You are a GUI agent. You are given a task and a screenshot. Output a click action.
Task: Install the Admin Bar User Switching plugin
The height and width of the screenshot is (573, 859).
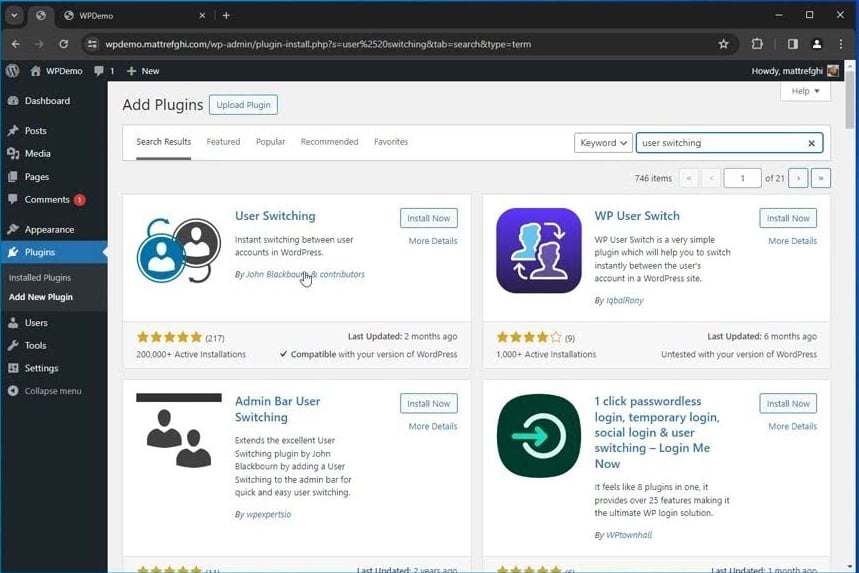[x=428, y=403]
